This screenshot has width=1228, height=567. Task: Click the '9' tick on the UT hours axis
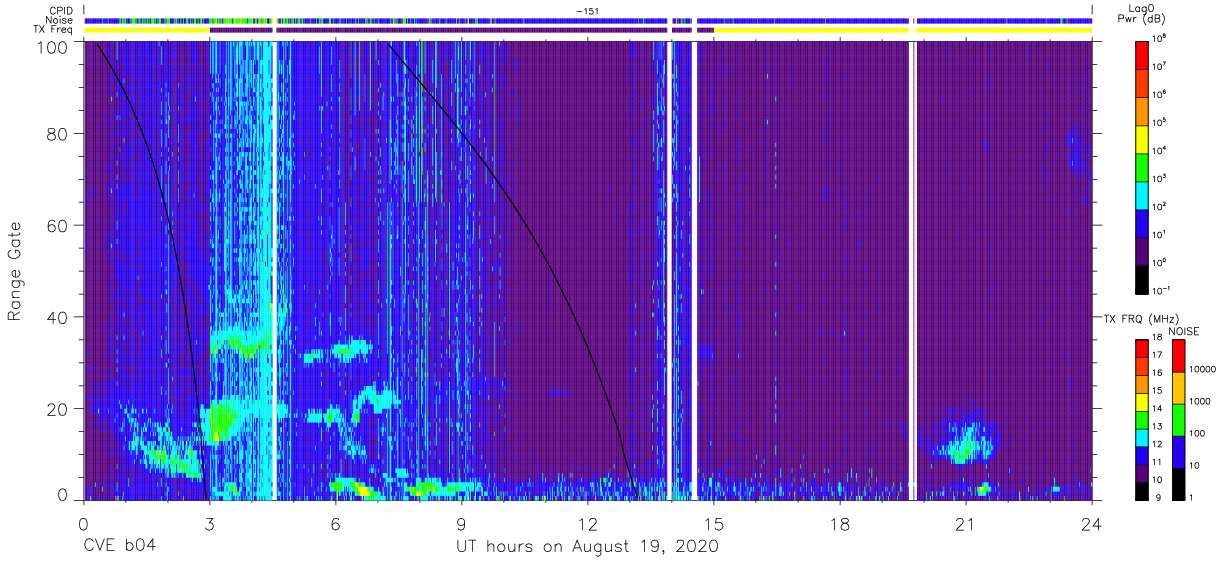(x=462, y=523)
